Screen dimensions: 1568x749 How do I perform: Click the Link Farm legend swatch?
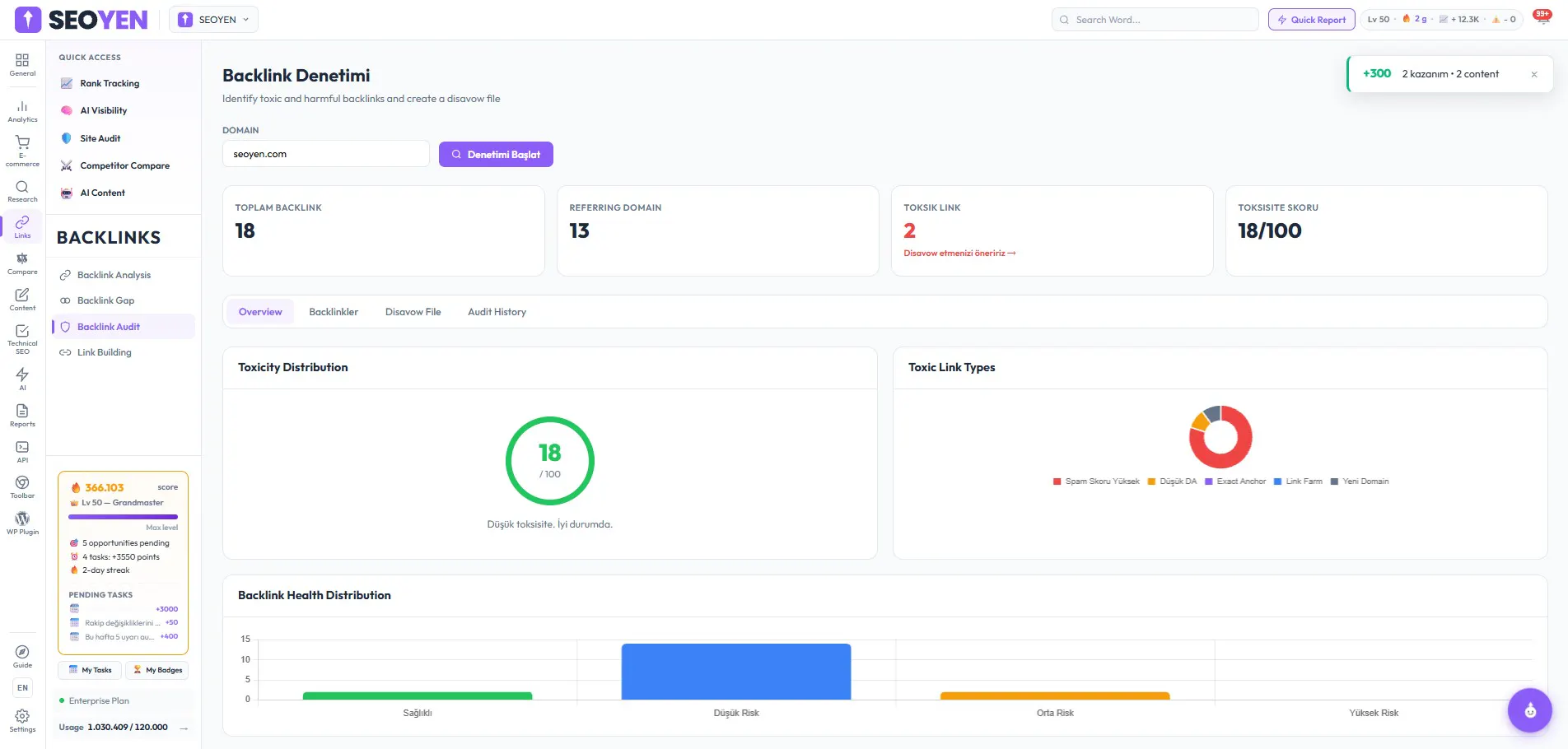click(x=1278, y=481)
